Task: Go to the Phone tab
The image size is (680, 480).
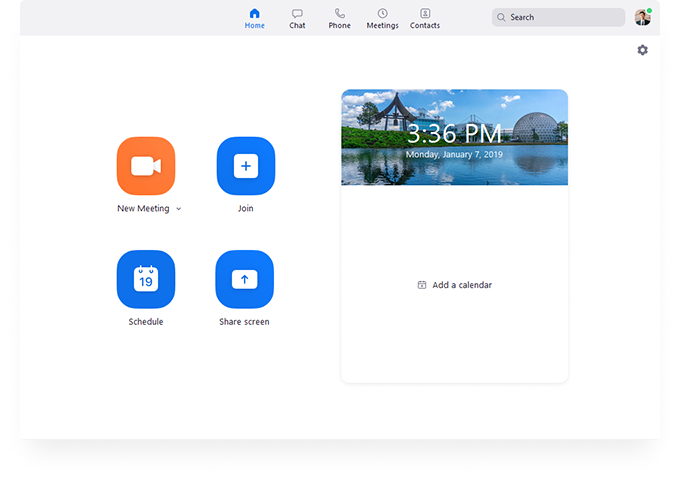Action: coord(340,18)
